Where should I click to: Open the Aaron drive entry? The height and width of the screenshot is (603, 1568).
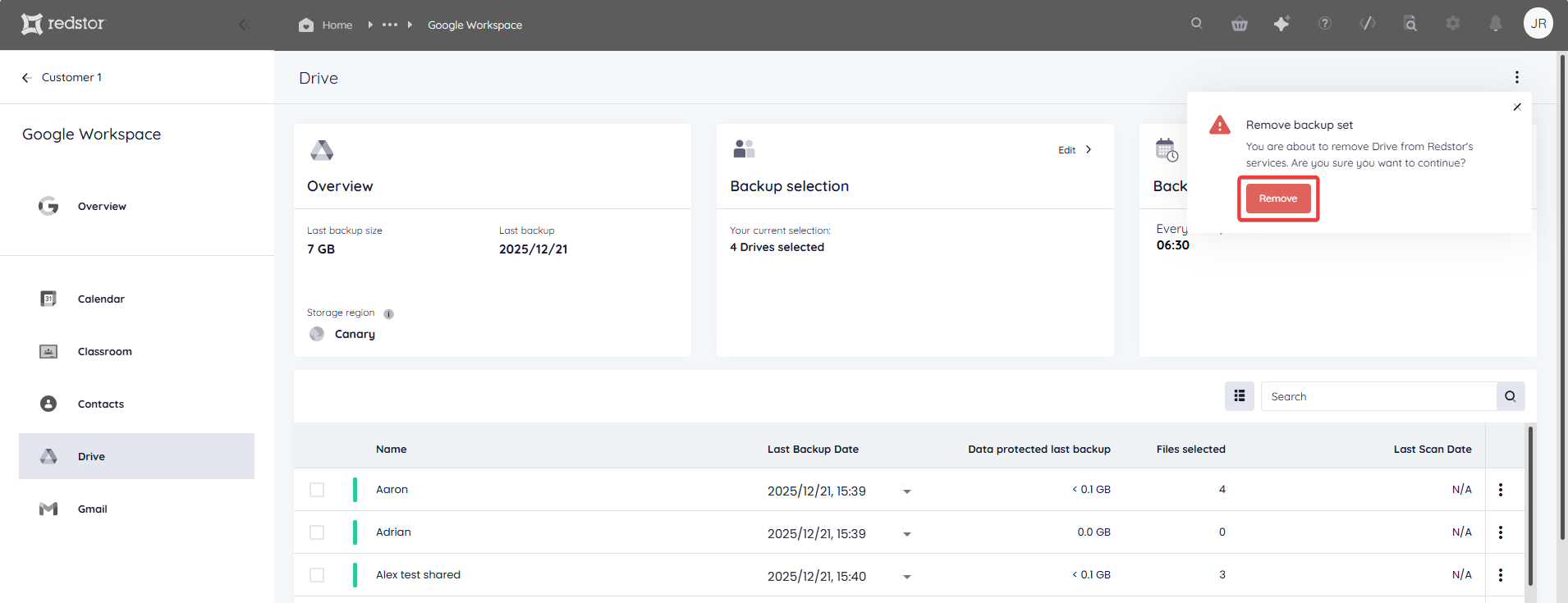pyautogui.click(x=392, y=490)
